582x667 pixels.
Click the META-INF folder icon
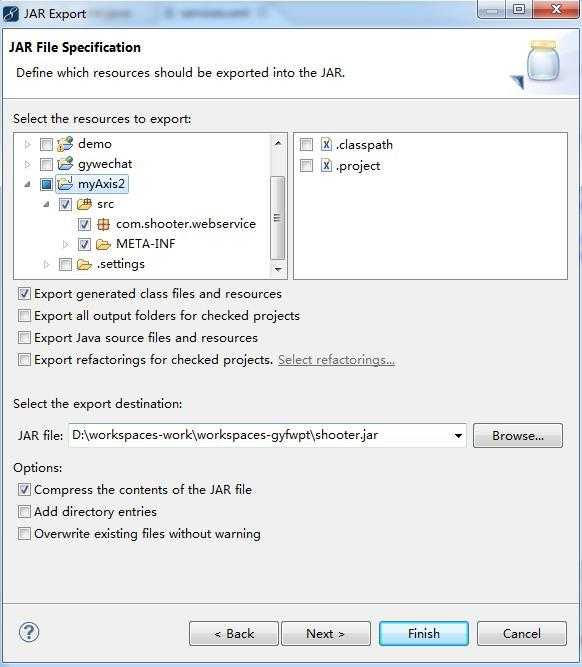click(x=103, y=244)
